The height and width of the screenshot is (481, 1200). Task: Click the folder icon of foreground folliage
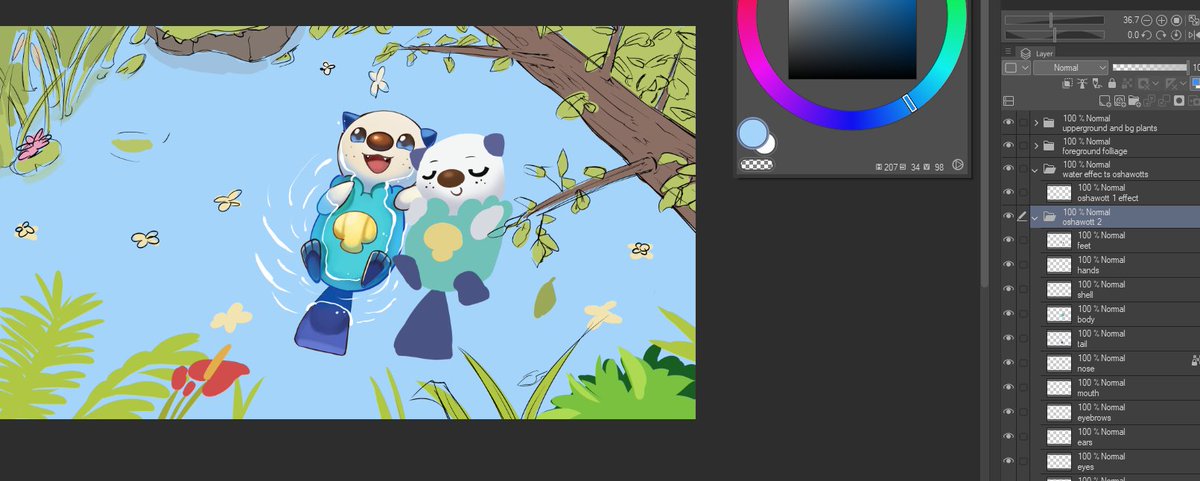click(1048, 146)
